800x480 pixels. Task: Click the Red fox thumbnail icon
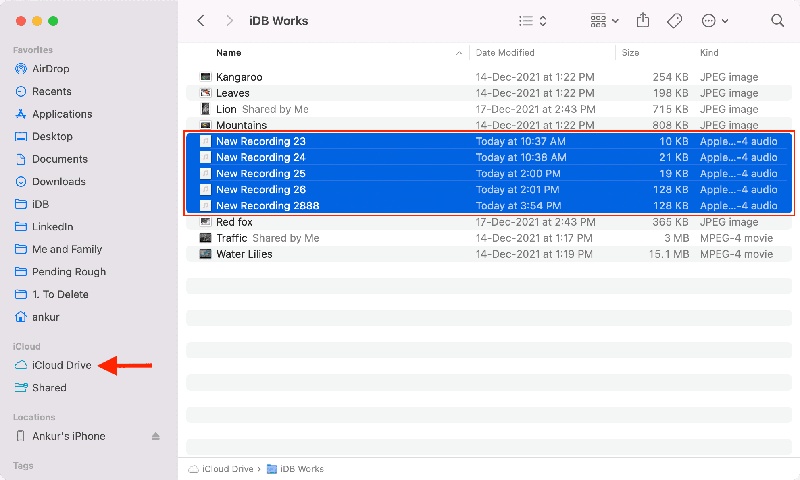[x=205, y=222]
